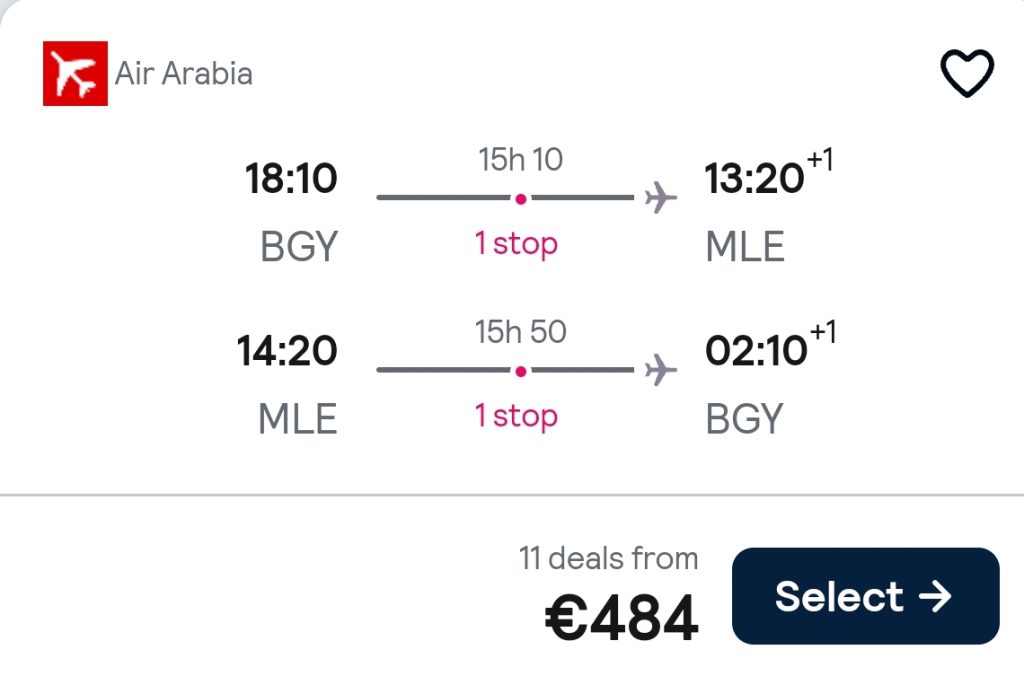Click the return stop dot marker

click(x=520, y=371)
